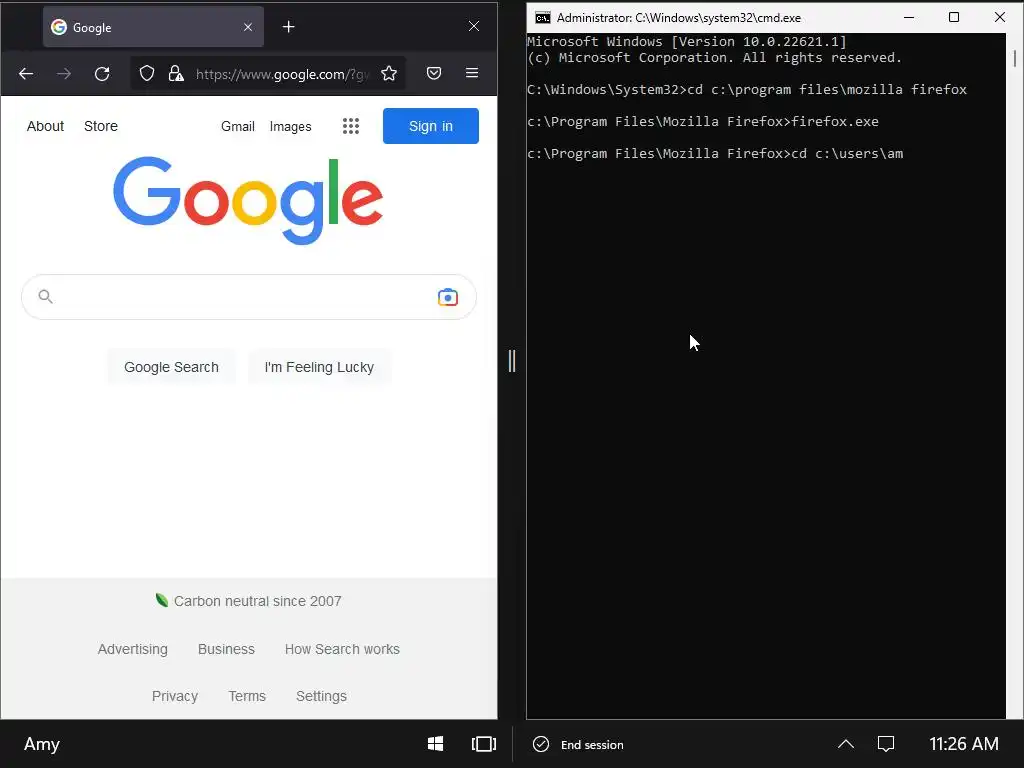Open Advertising footer link
The height and width of the screenshot is (768, 1024).
pyautogui.click(x=133, y=649)
